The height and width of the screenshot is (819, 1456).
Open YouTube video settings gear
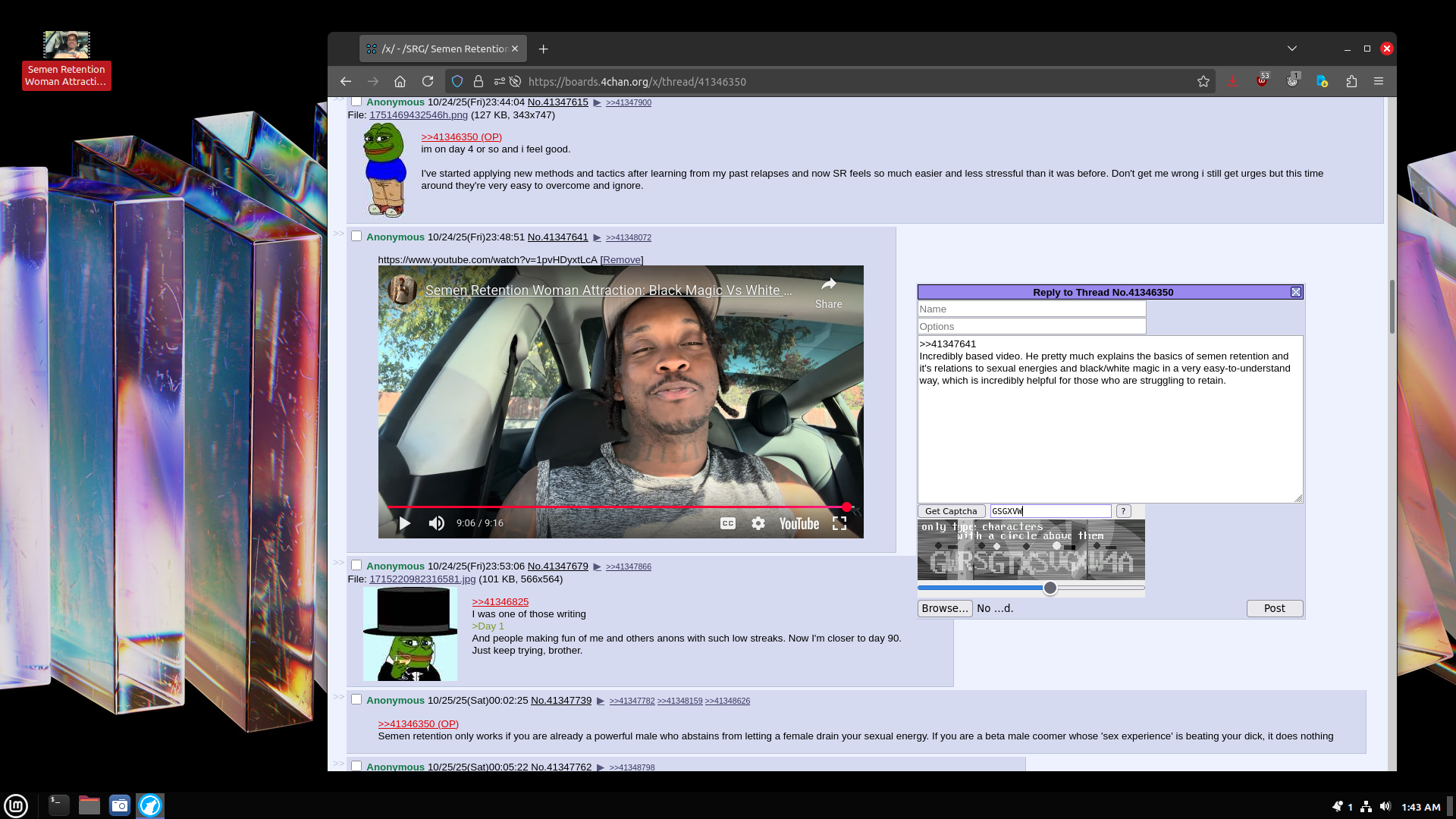758,523
